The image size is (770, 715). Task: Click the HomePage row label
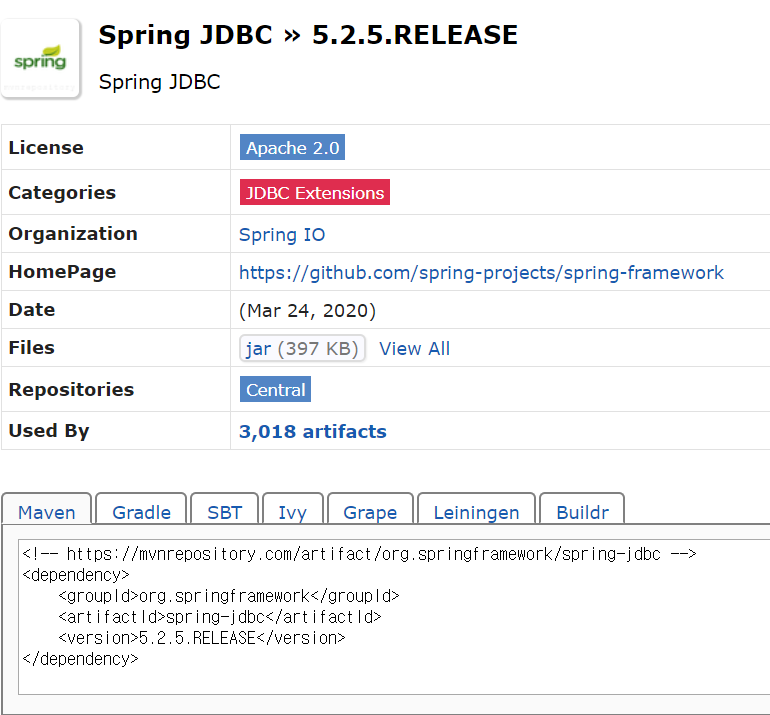[62, 272]
